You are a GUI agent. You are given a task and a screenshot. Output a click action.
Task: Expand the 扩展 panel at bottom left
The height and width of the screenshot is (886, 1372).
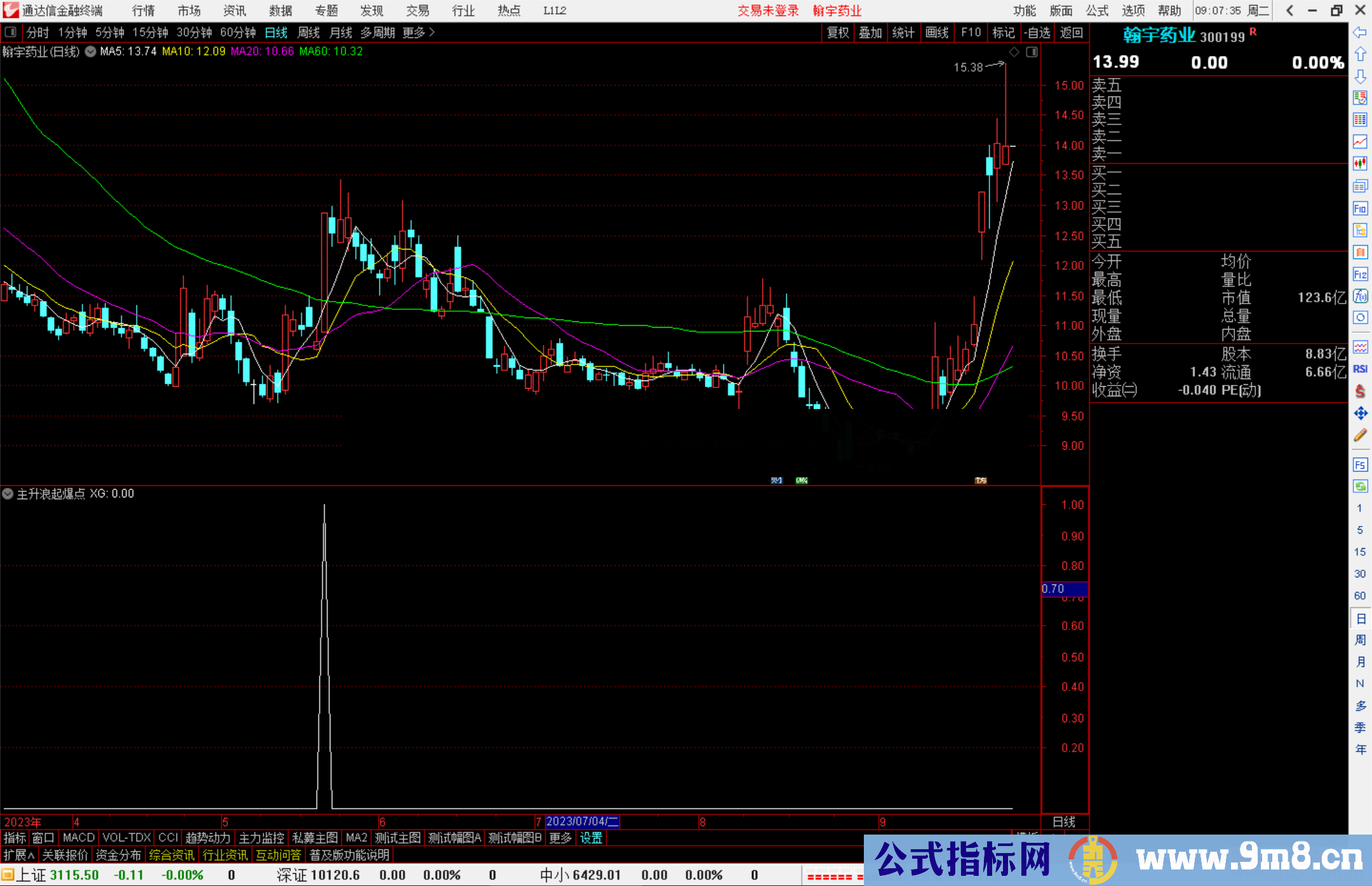(x=18, y=855)
